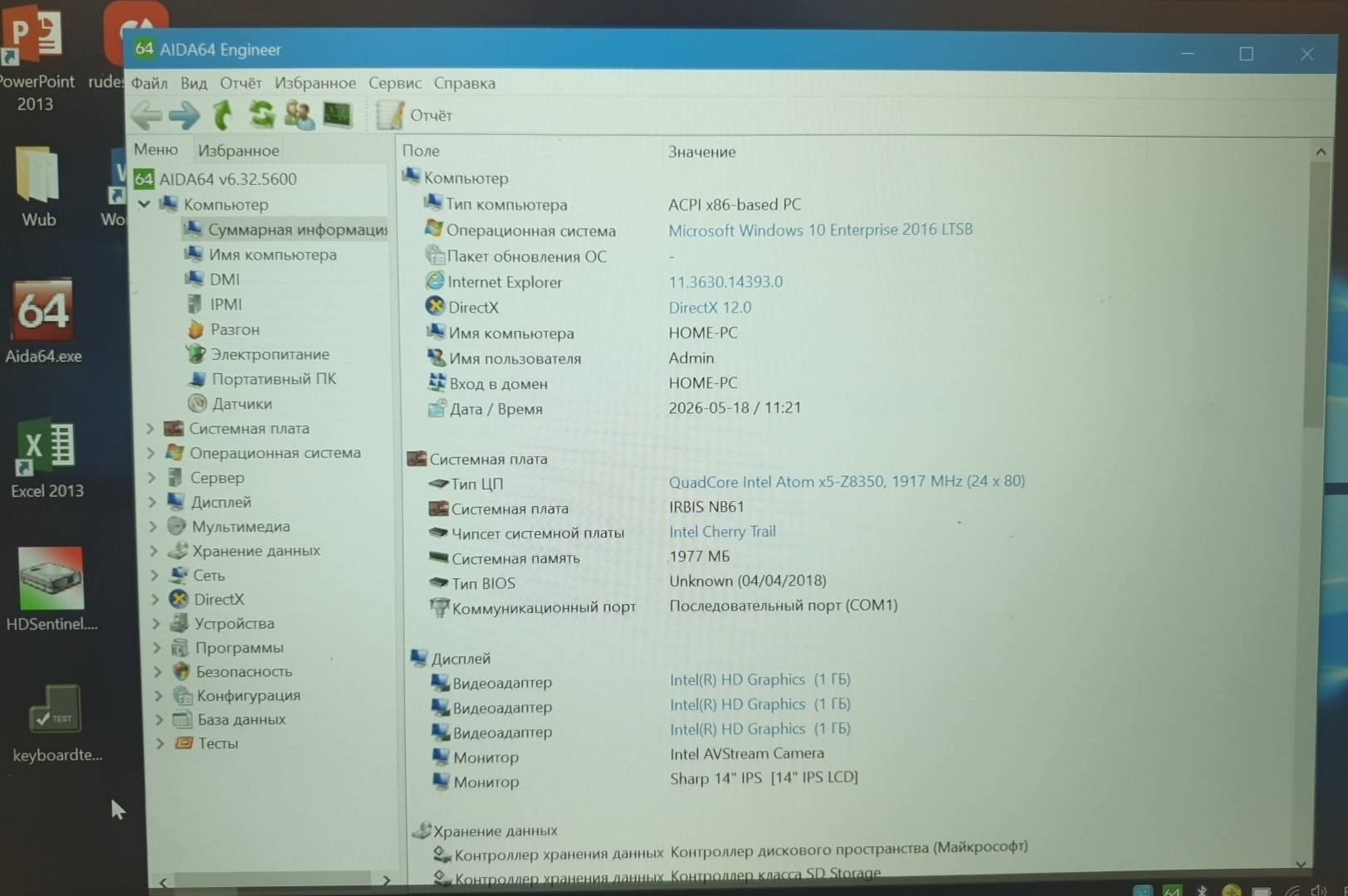
Task: Expand the Мультимедиа tree node
Action: click(154, 526)
